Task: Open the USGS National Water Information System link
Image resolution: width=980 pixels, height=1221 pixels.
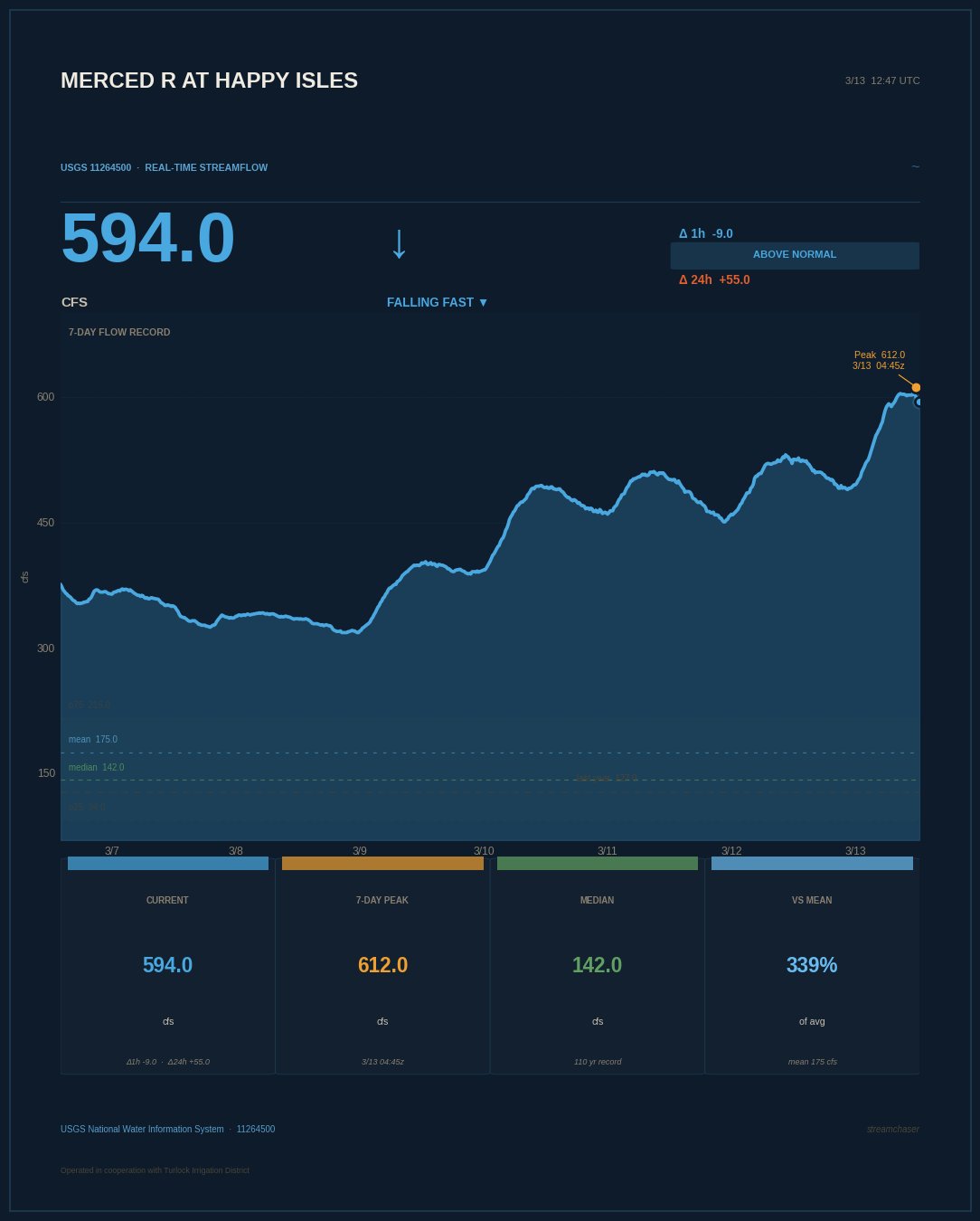Action: click(142, 1129)
